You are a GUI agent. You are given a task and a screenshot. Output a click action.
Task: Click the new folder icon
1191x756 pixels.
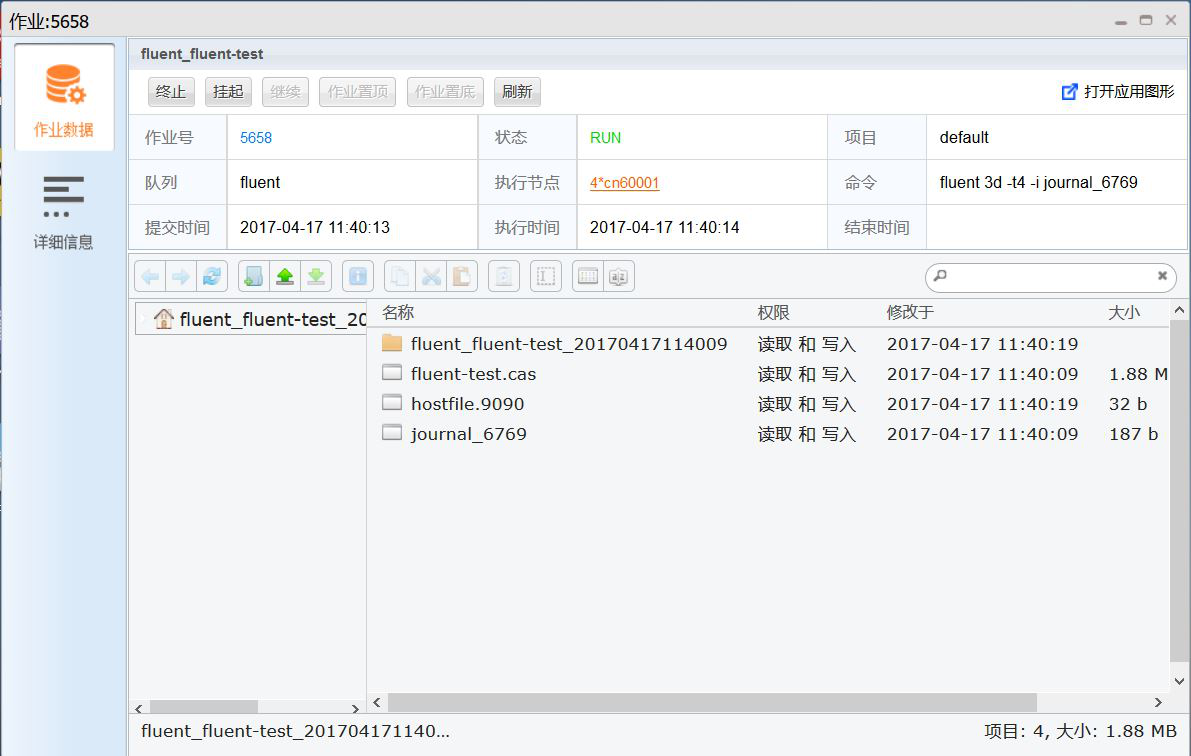tap(254, 277)
